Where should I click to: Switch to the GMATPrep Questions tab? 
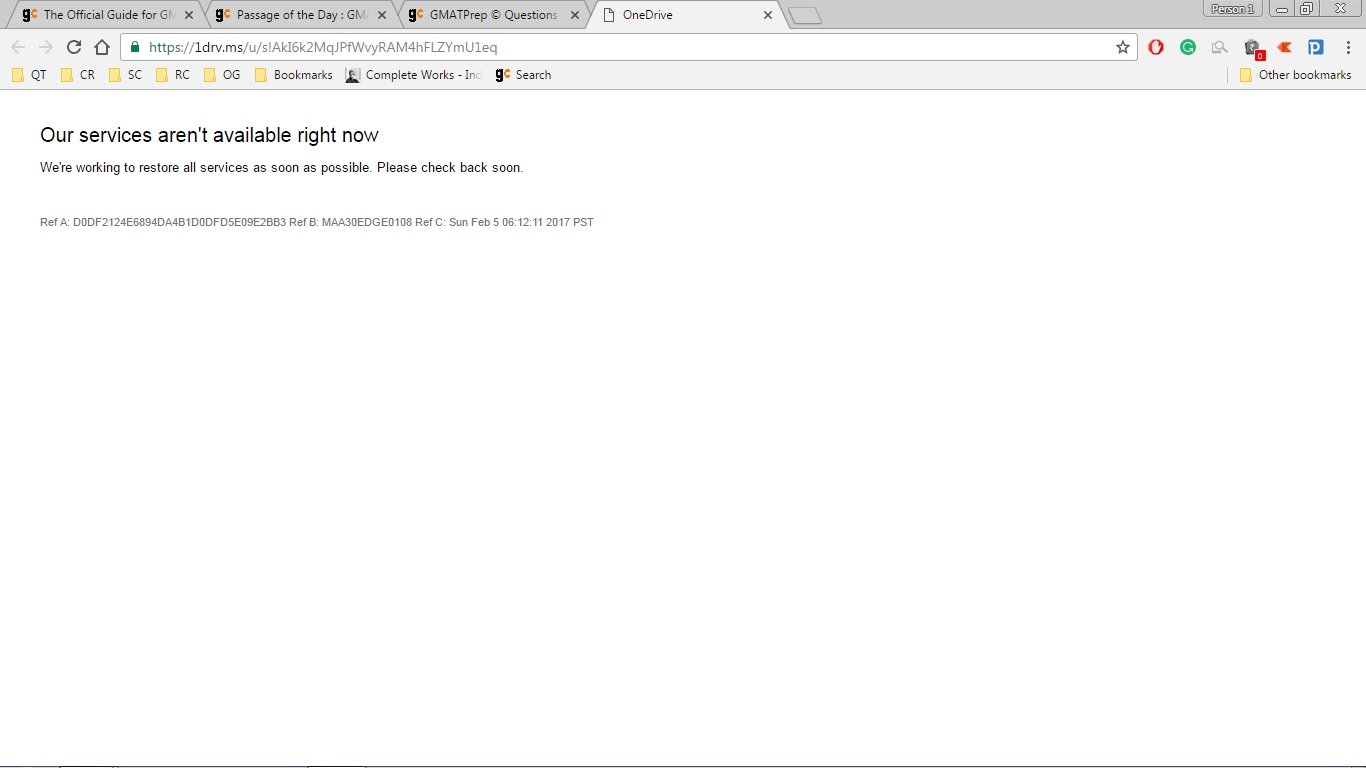[x=492, y=15]
